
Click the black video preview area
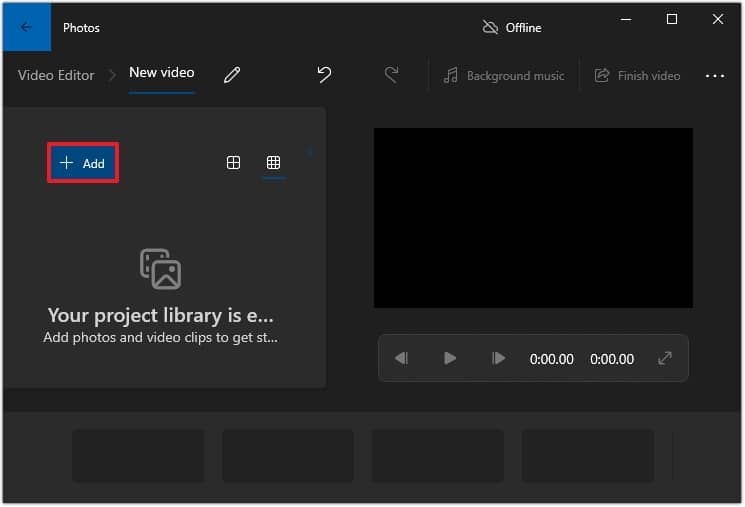[x=533, y=218]
